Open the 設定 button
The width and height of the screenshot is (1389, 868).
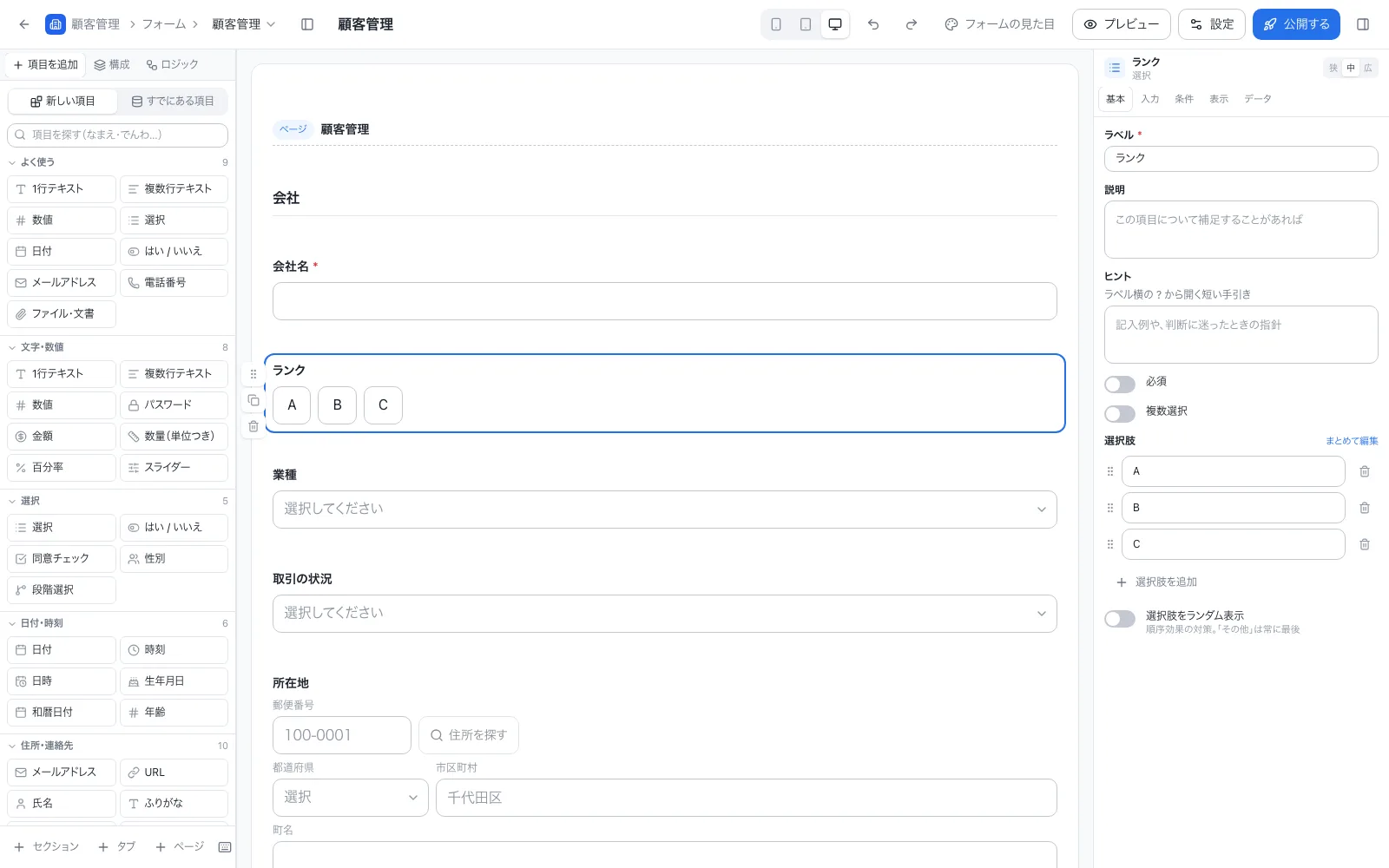pos(1212,24)
